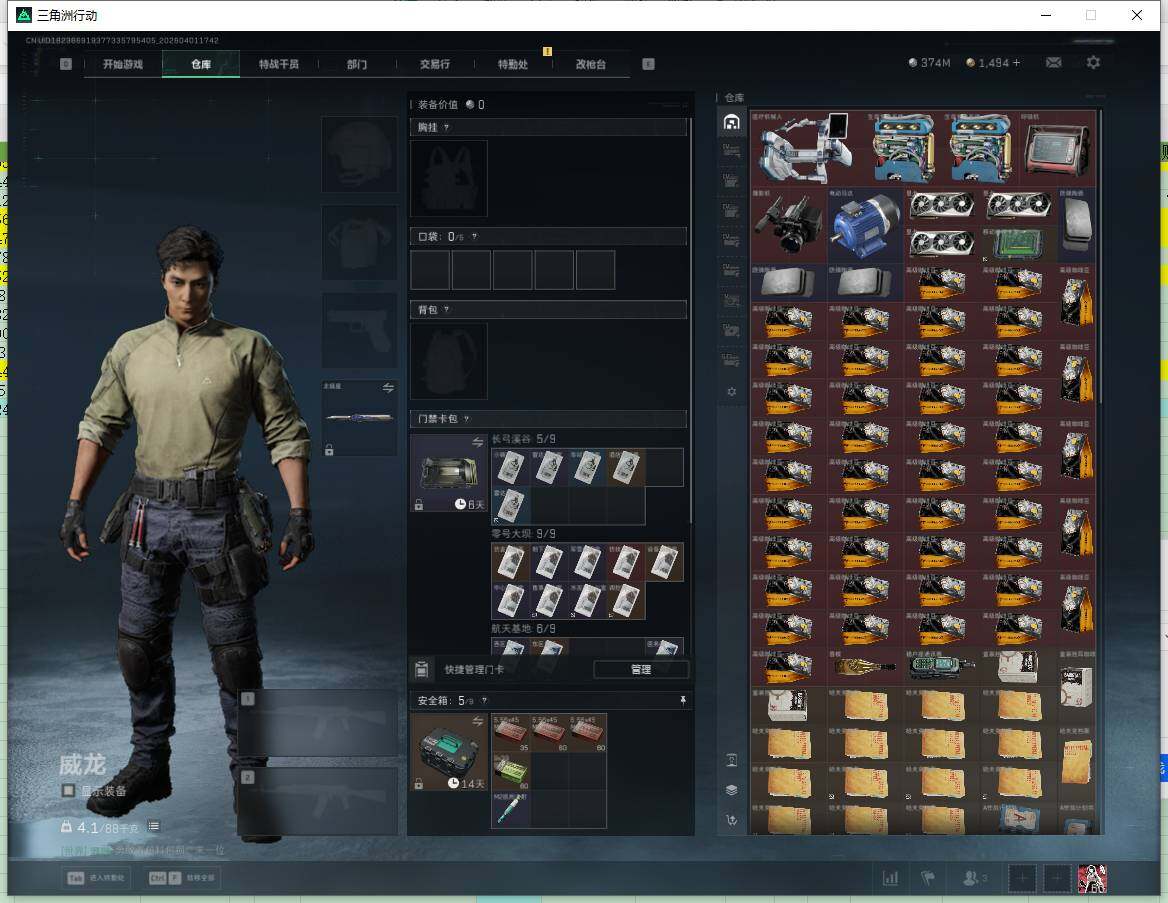Click the plus next to 1,494 currency
The height and width of the screenshot is (903, 1168).
pyautogui.click(x=1017, y=63)
